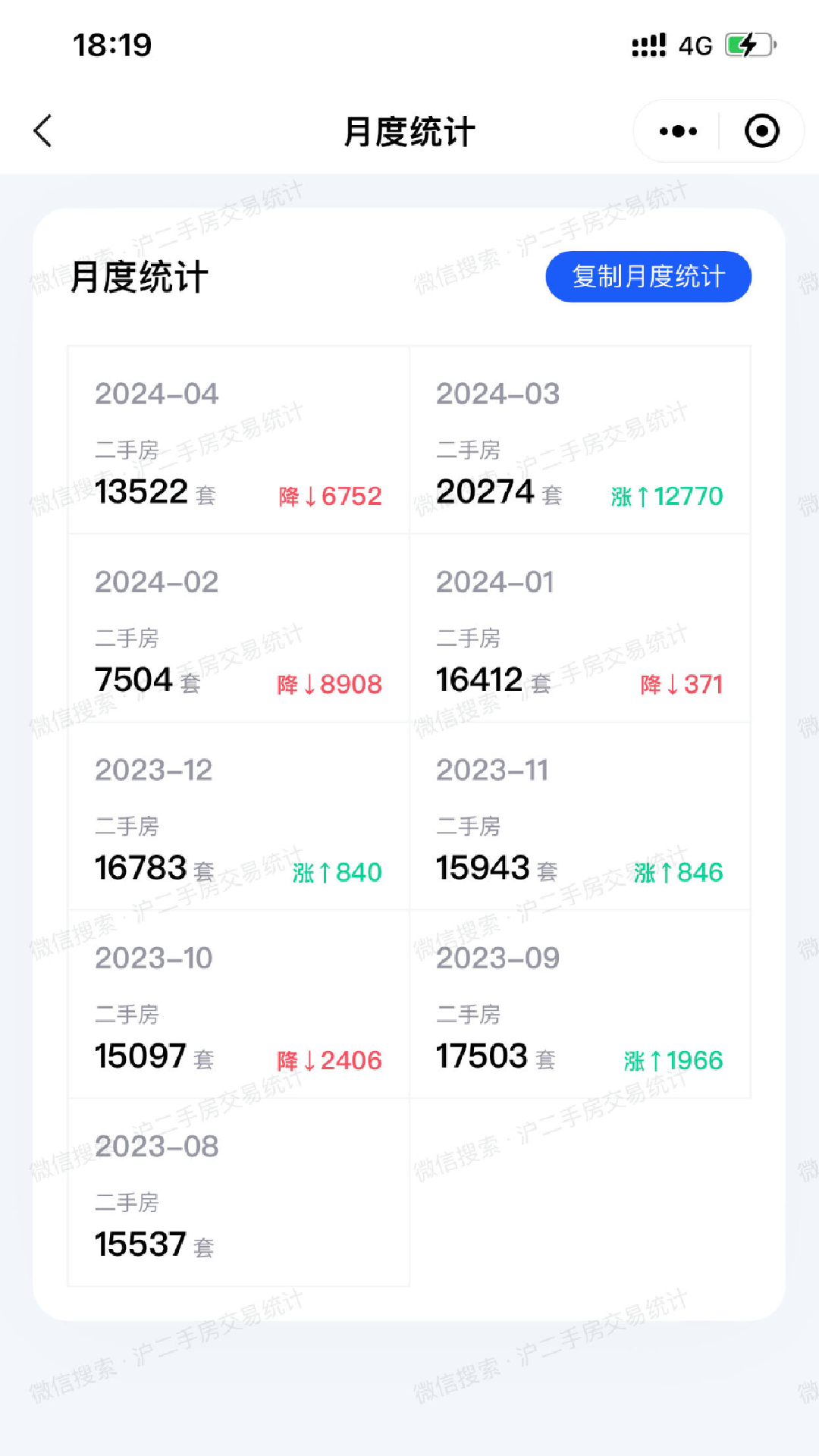
Task: Open the three-dot more menu
Action: pyautogui.click(x=678, y=131)
